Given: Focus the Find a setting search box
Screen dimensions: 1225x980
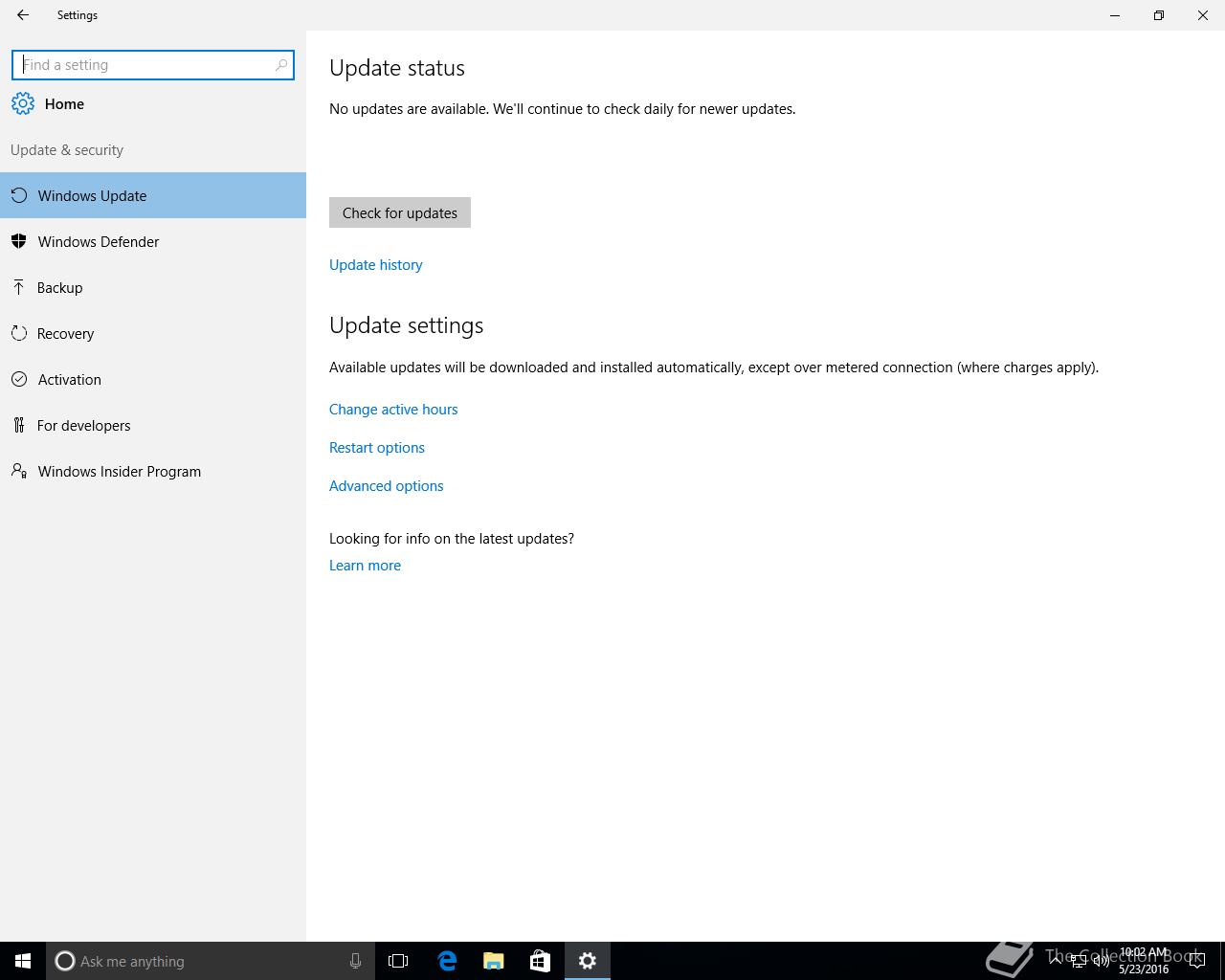Looking at the screenshot, I should (153, 65).
